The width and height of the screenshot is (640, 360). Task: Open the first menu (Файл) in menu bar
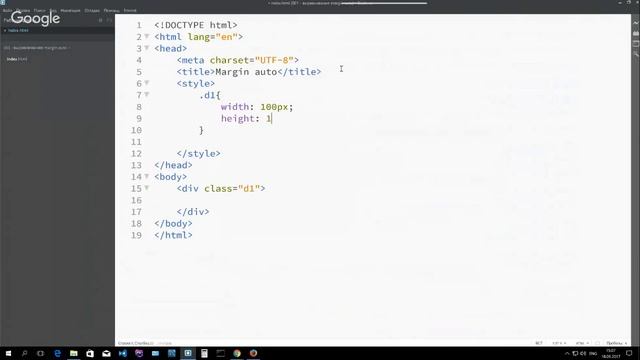click(7, 10)
